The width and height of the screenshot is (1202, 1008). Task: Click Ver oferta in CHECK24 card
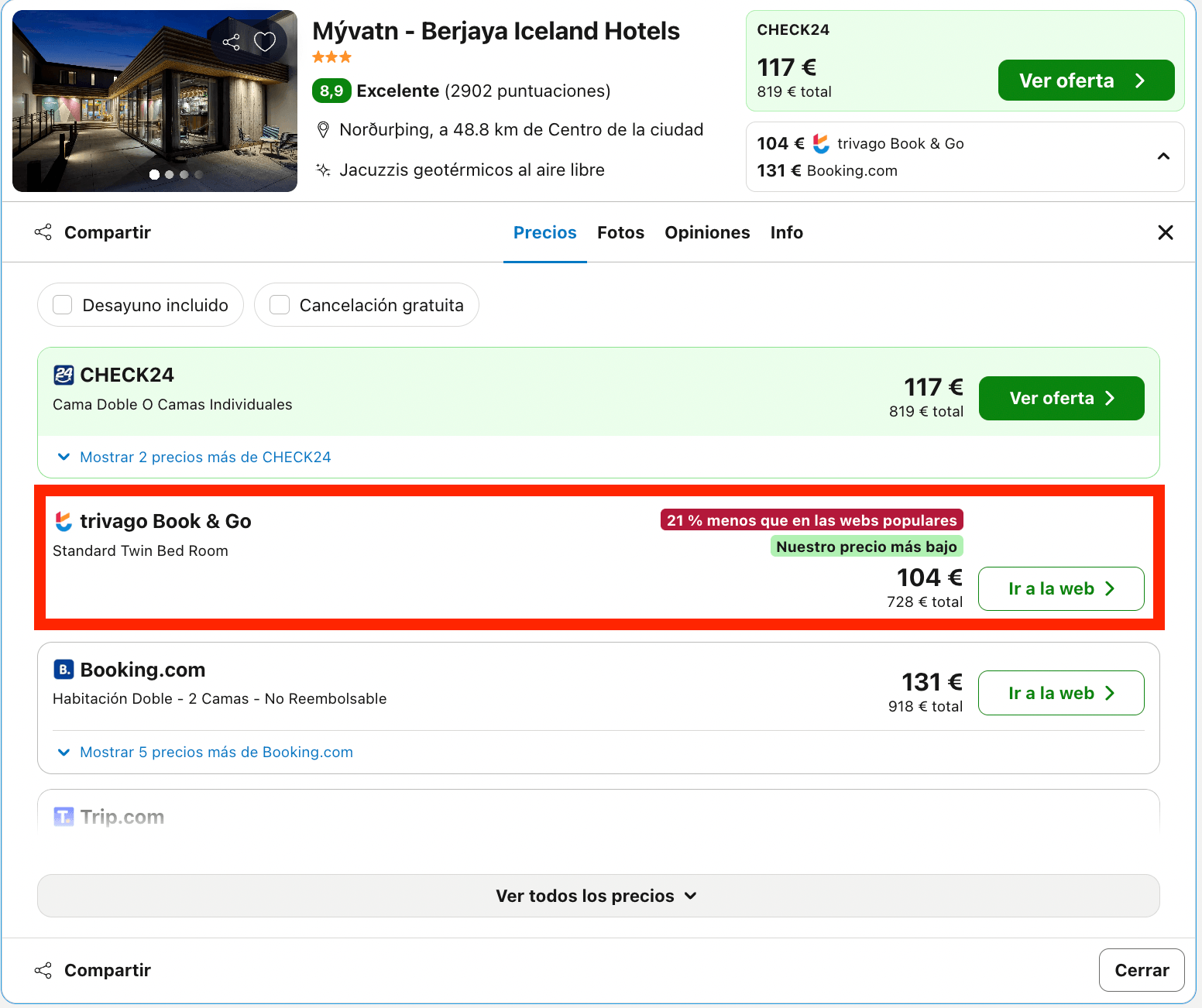tap(1061, 398)
